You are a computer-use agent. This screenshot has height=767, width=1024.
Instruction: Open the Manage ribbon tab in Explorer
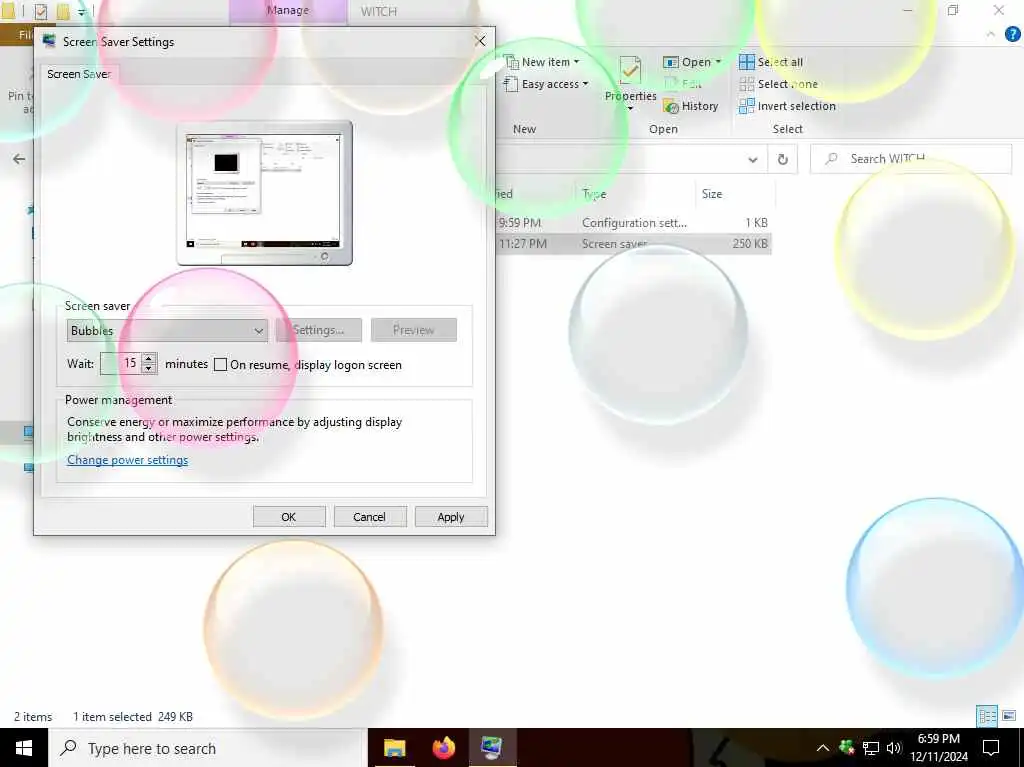(x=288, y=11)
